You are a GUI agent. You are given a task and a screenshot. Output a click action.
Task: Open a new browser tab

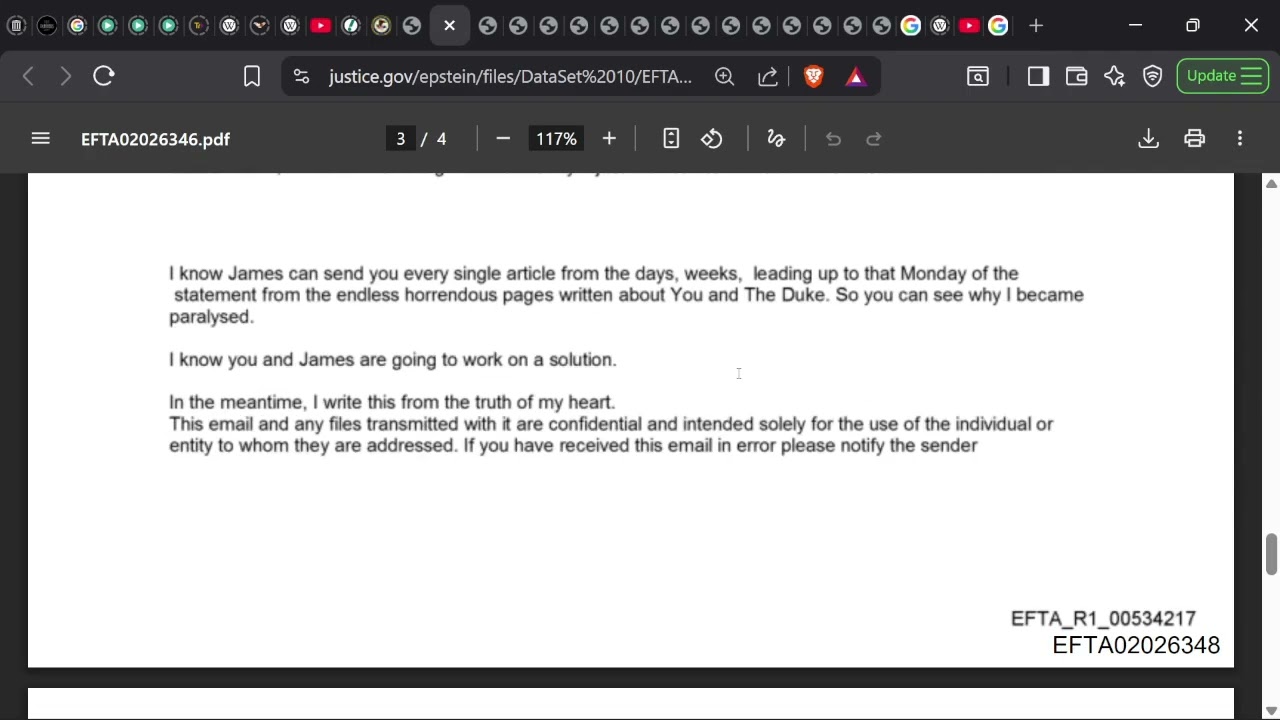coord(1036,26)
